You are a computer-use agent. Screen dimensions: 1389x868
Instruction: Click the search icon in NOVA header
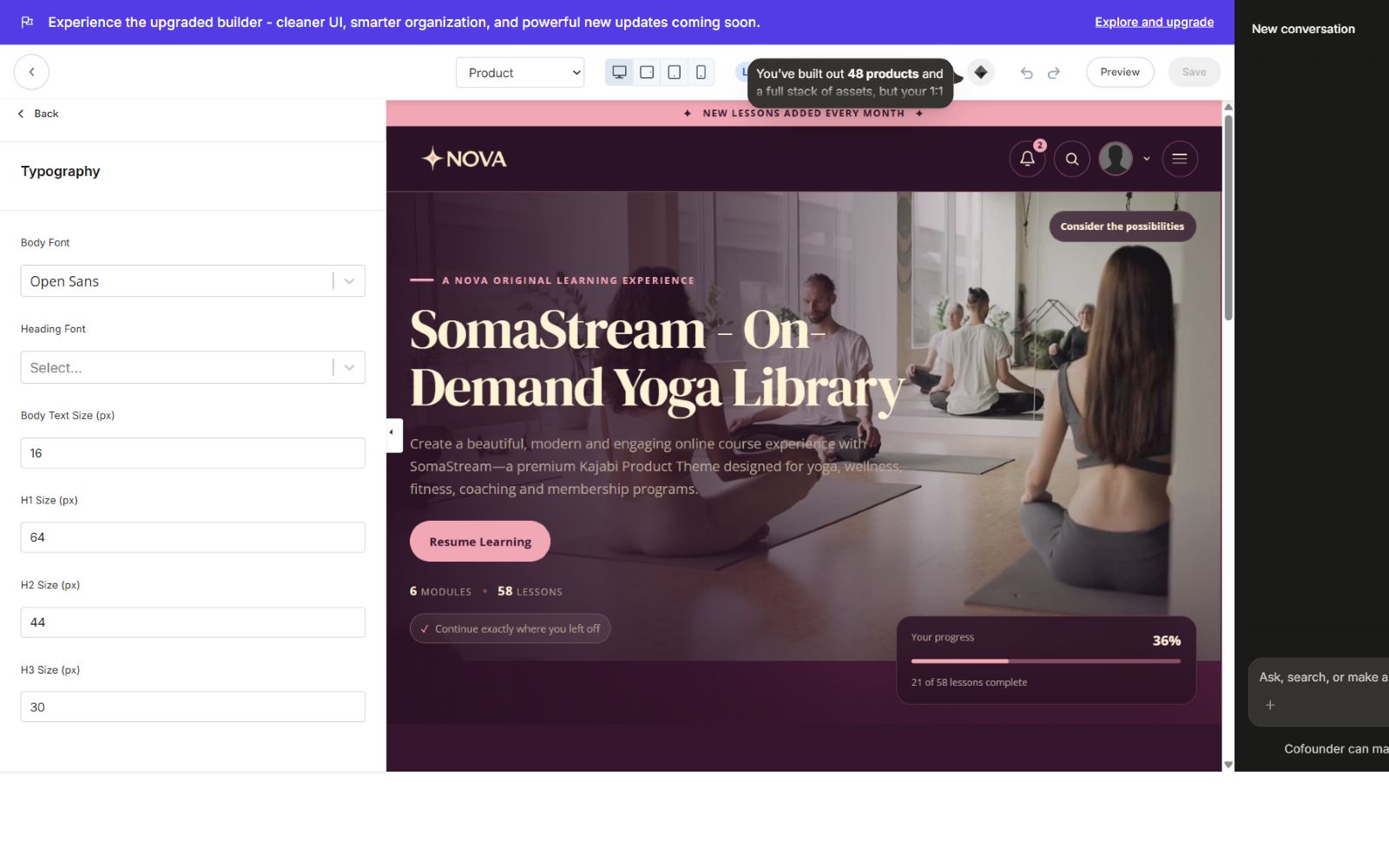click(x=1072, y=159)
